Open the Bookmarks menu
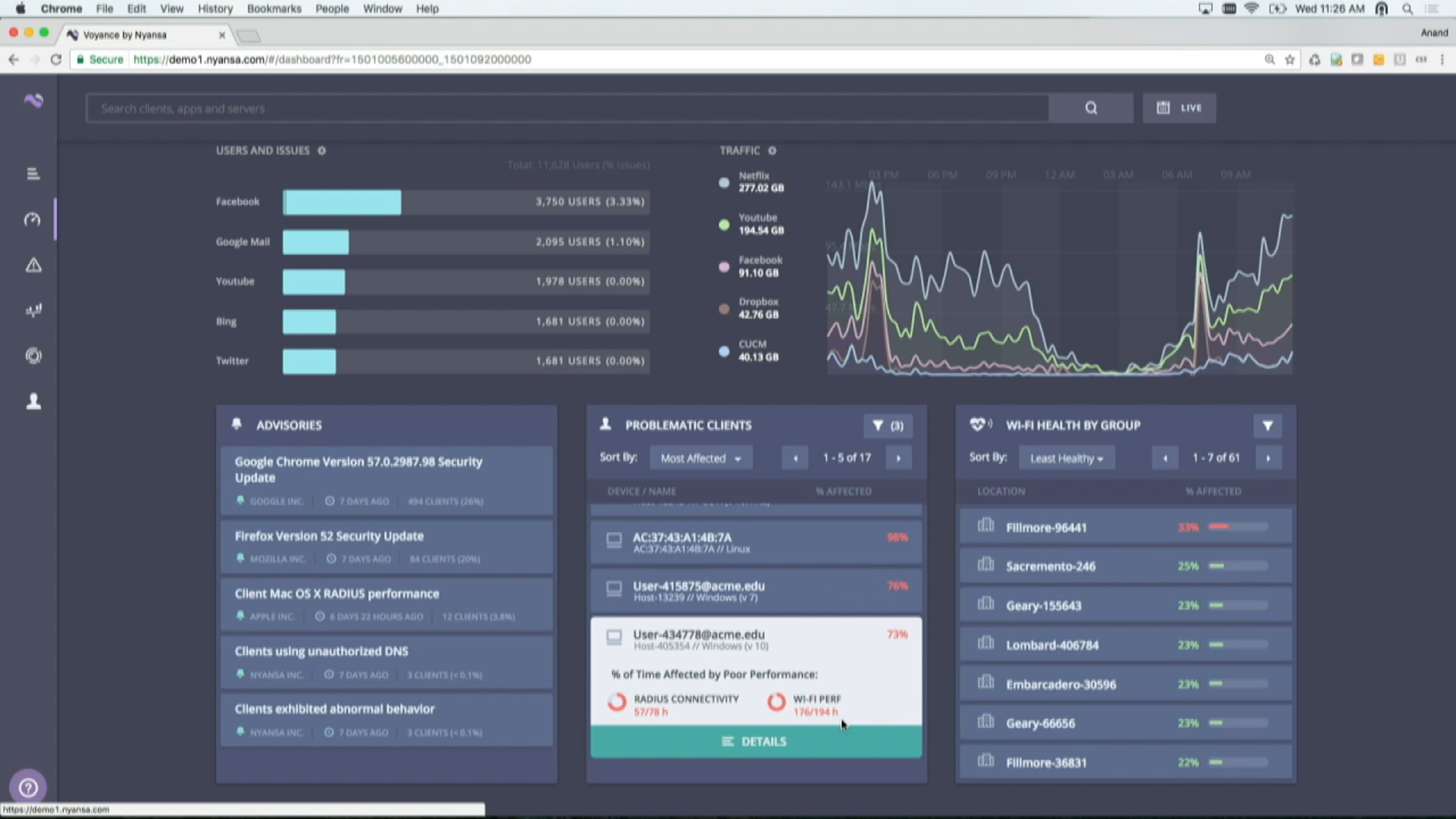 click(274, 8)
